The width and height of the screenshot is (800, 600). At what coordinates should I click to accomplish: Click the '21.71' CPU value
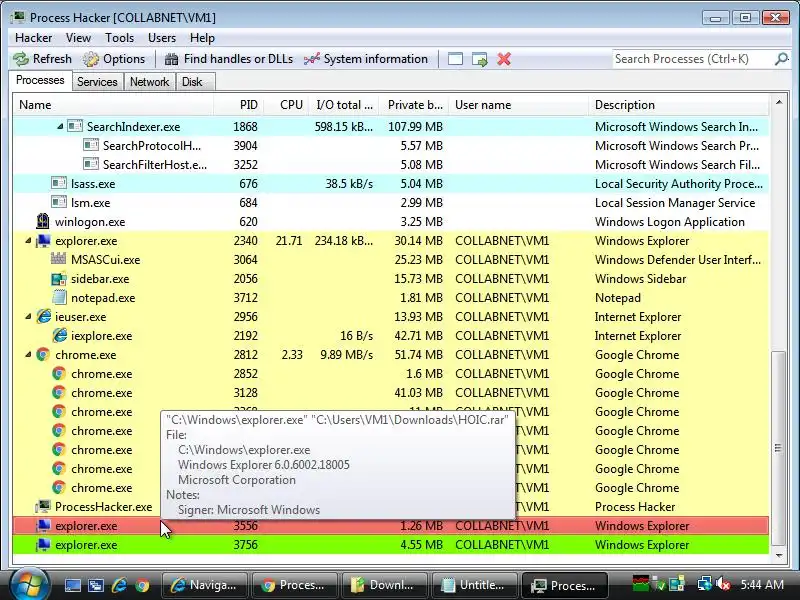click(x=289, y=241)
